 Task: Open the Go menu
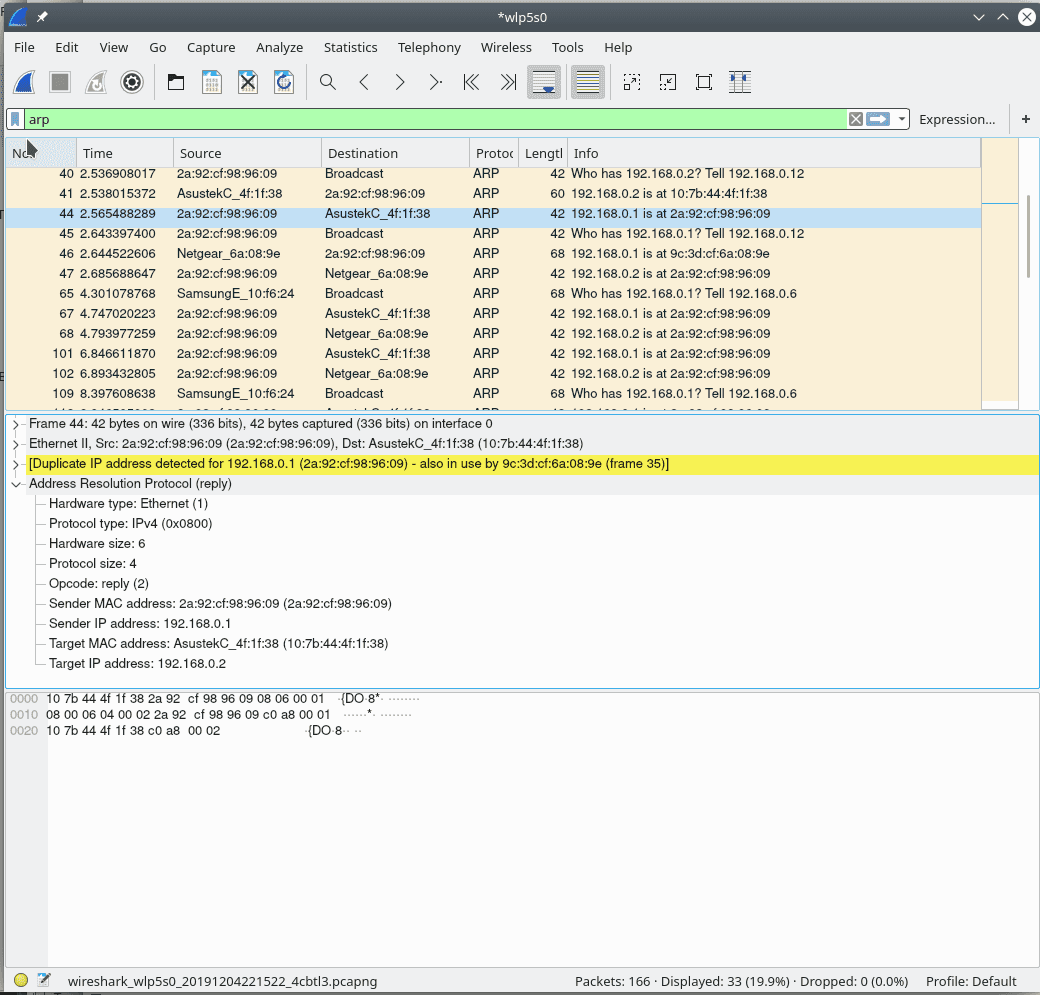158,47
